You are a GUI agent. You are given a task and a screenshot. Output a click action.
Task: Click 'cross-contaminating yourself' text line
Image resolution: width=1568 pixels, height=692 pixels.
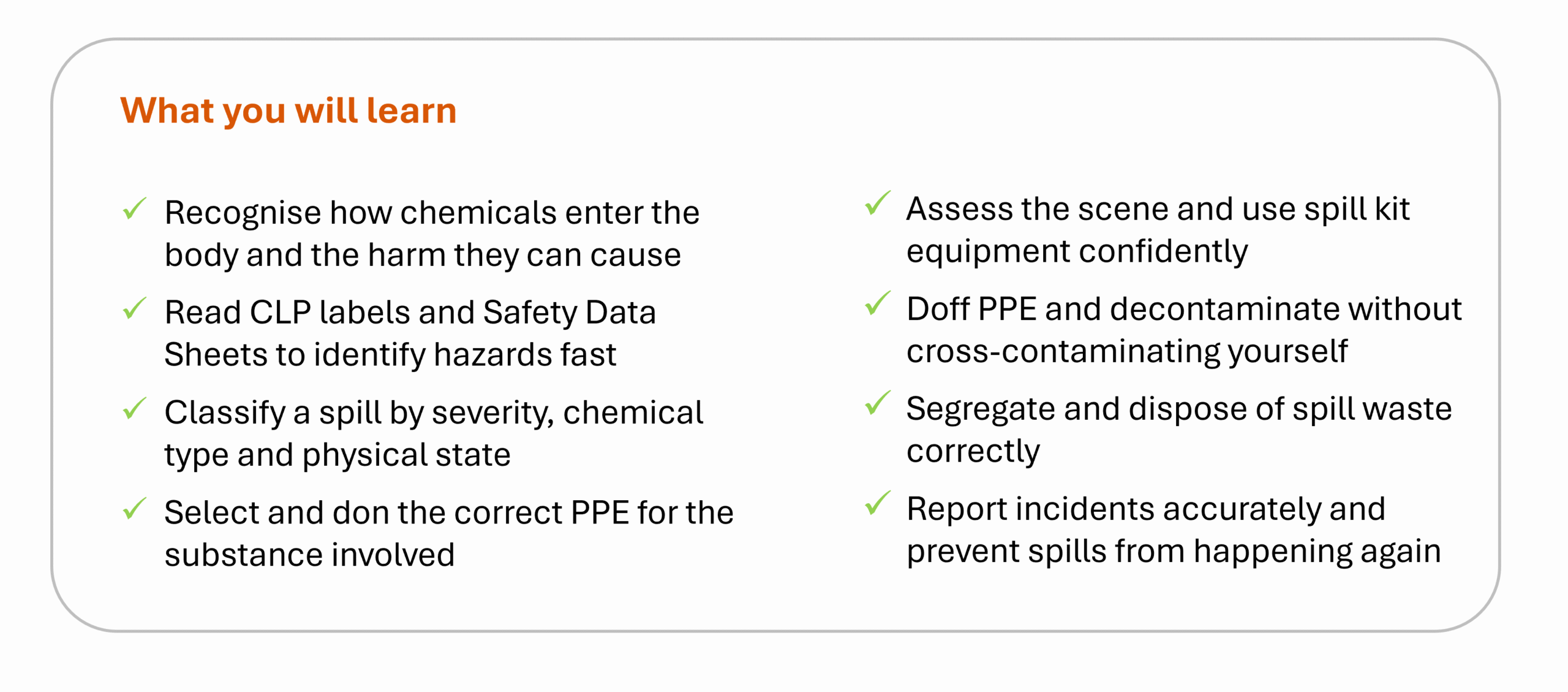click(x=1127, y=352)
